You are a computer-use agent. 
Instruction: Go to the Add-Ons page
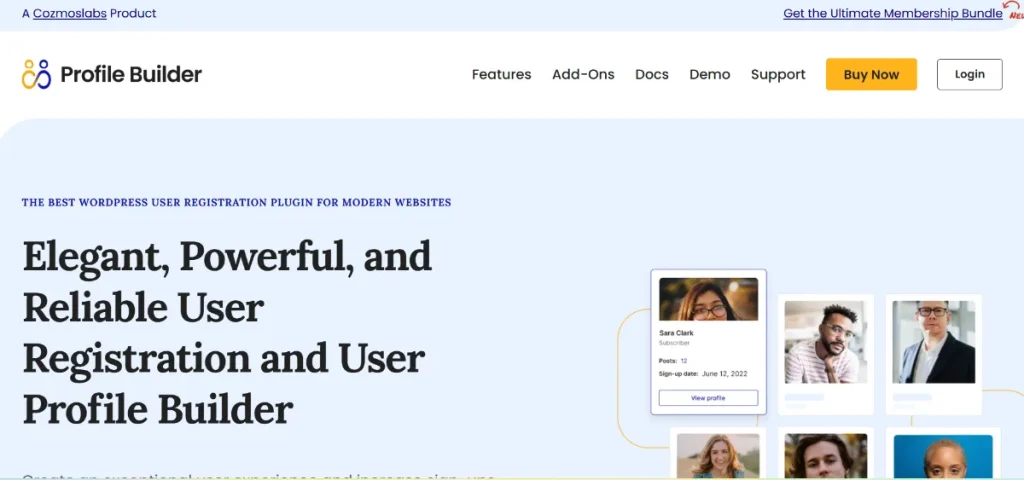pos(583,74)
